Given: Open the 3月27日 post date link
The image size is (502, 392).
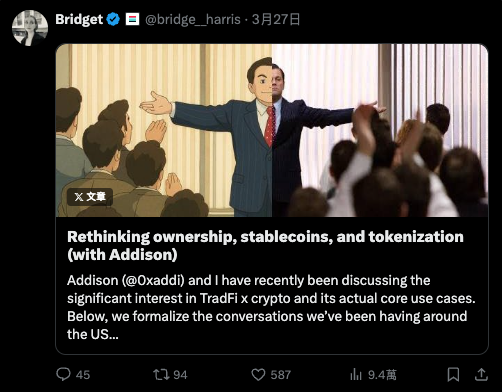Looking at the screenshot, I should coord(276,19).
